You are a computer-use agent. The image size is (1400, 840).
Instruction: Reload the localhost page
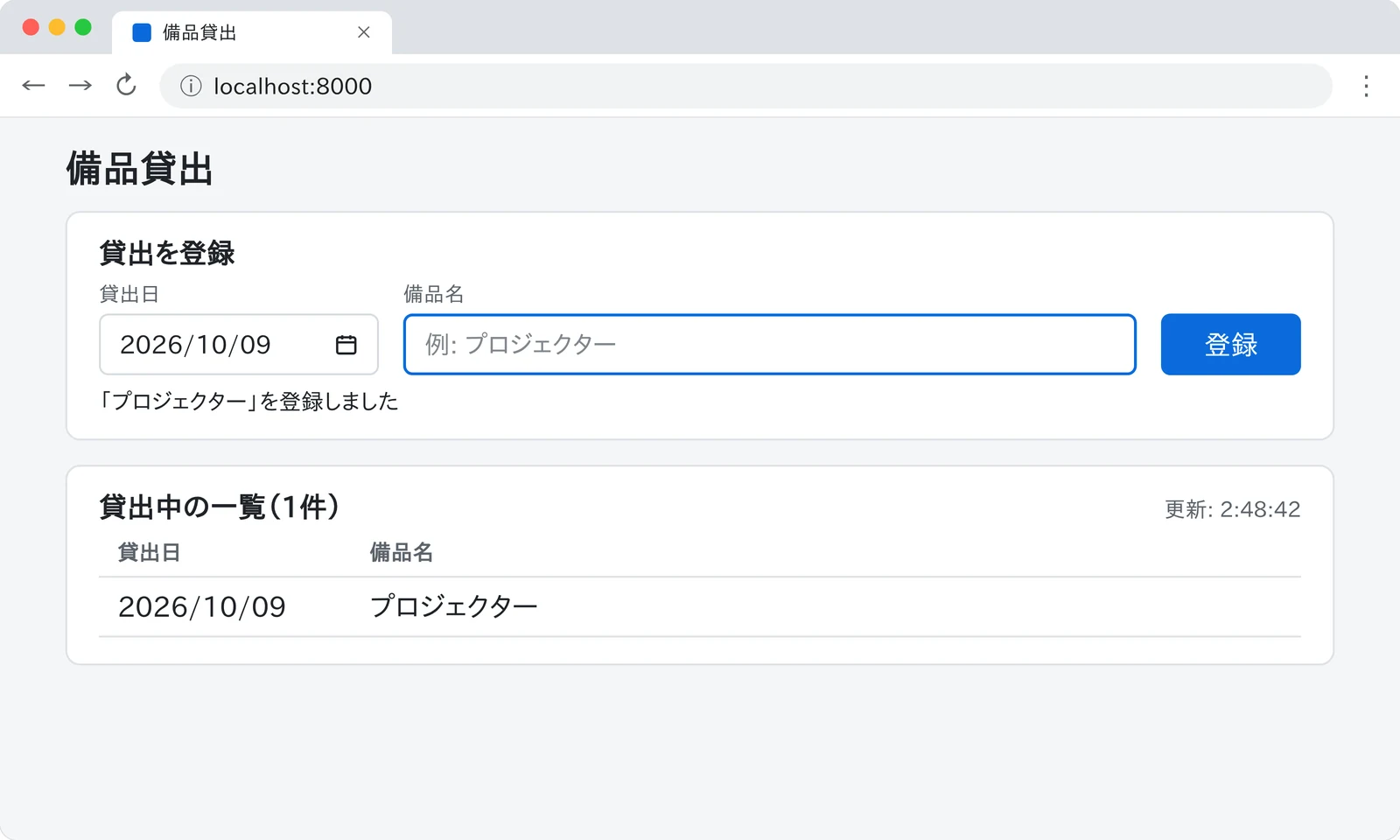coord(127,86)
